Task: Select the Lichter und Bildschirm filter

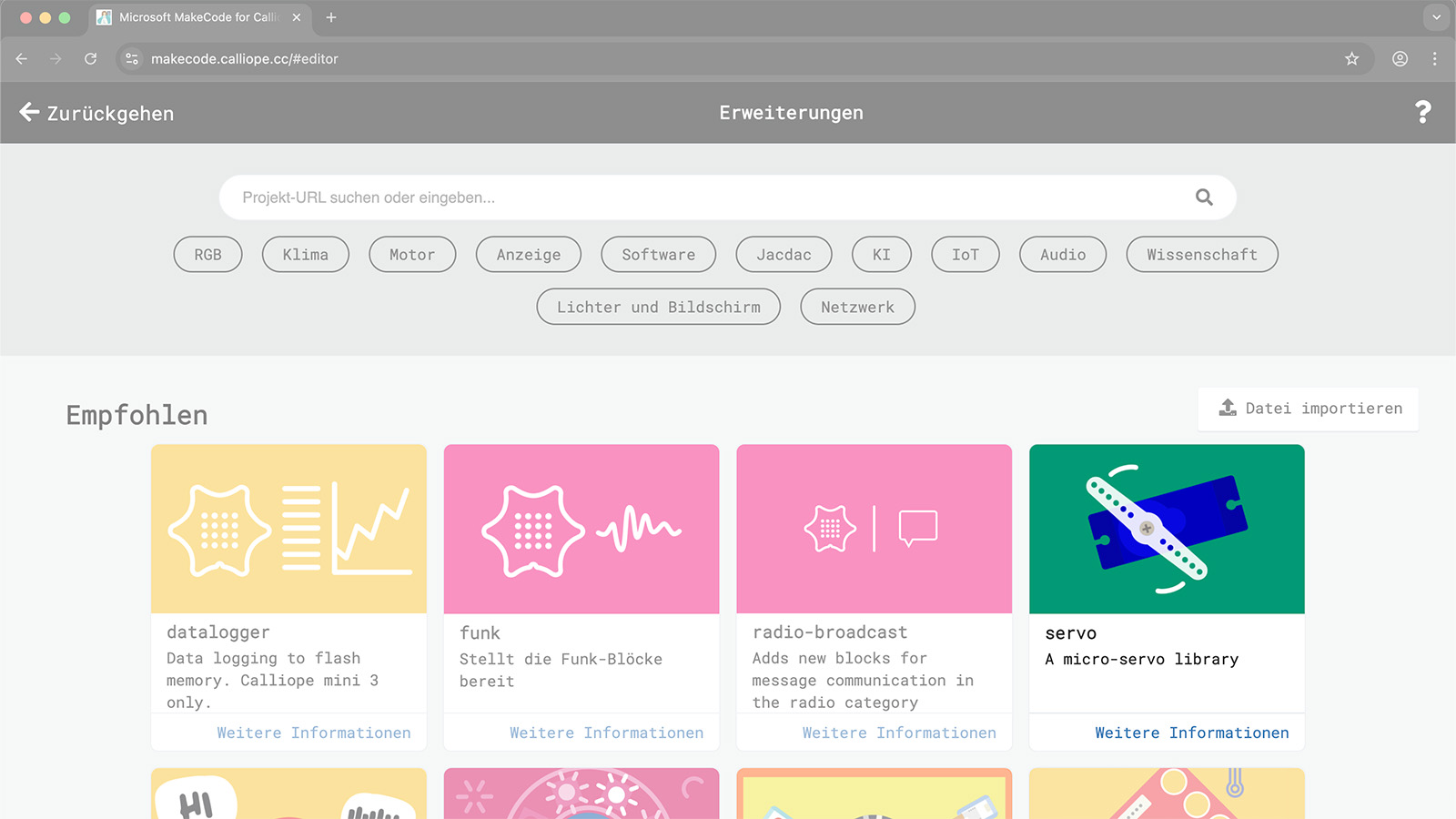Action: [x=658, y=308]
